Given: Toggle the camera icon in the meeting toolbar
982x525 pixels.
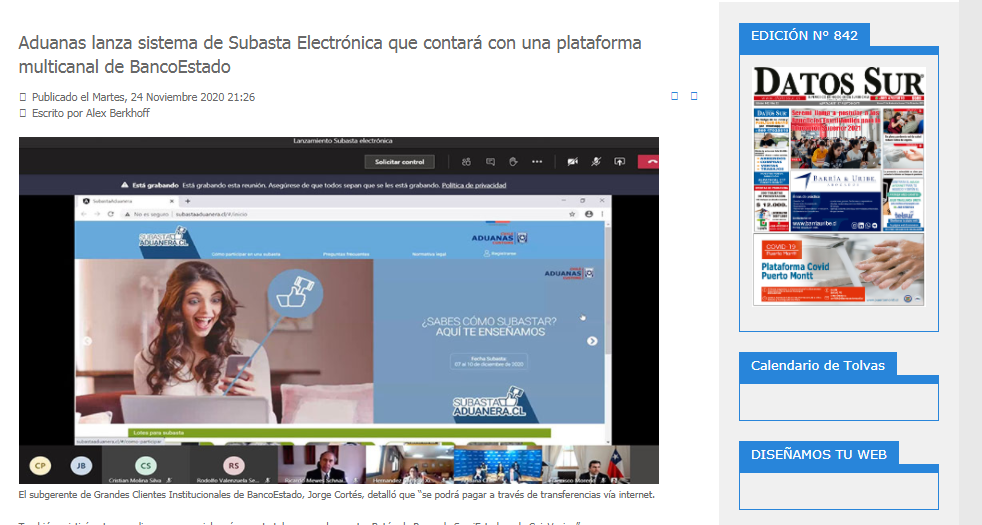Looking at the screenshot, I should 572,162.
